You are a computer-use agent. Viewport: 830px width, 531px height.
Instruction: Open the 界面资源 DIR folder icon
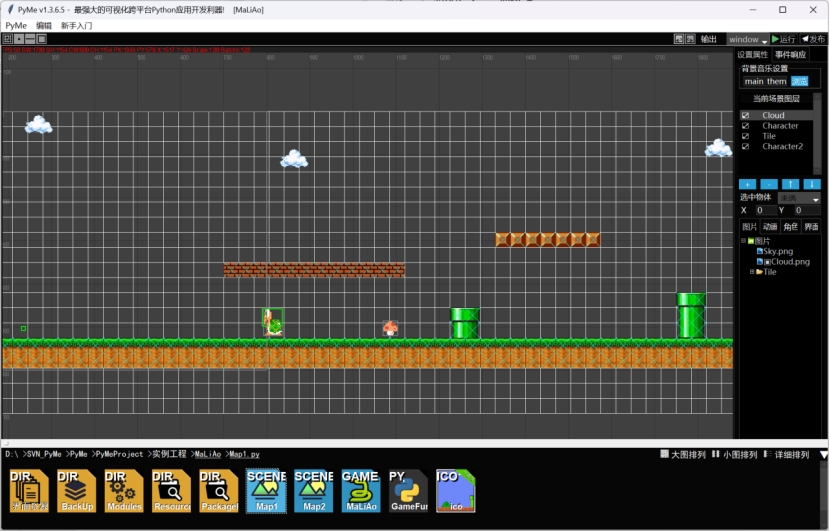(29, 491)
